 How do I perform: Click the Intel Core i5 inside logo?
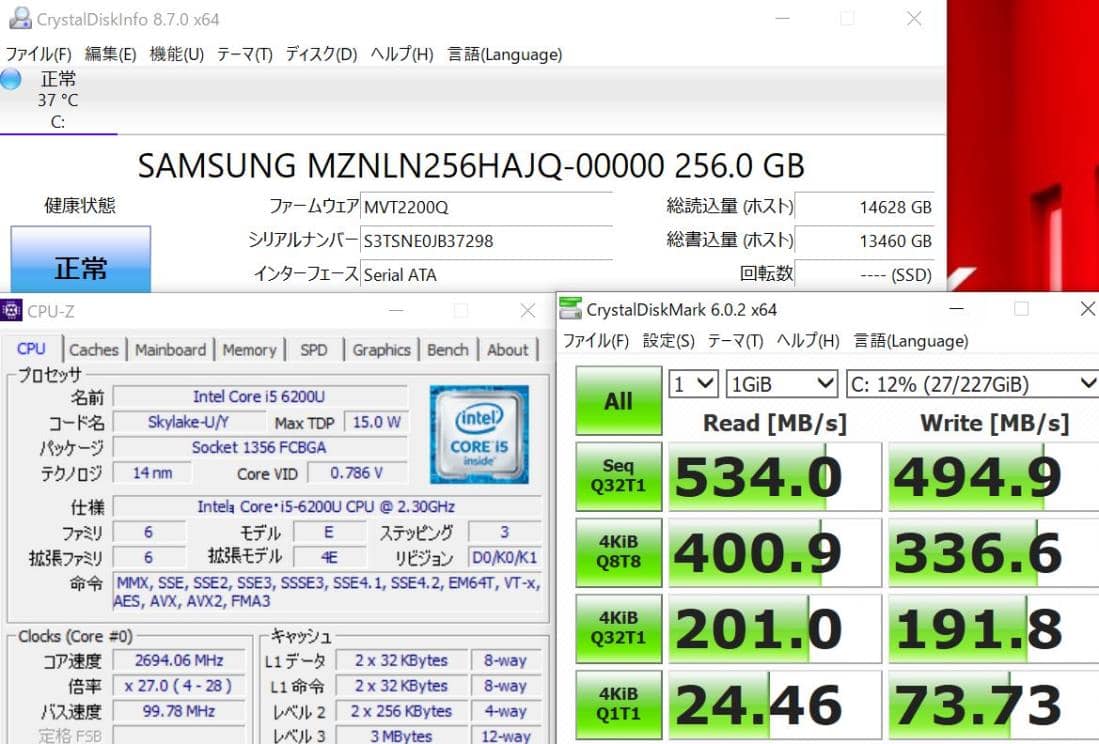[x=479, y=434]
